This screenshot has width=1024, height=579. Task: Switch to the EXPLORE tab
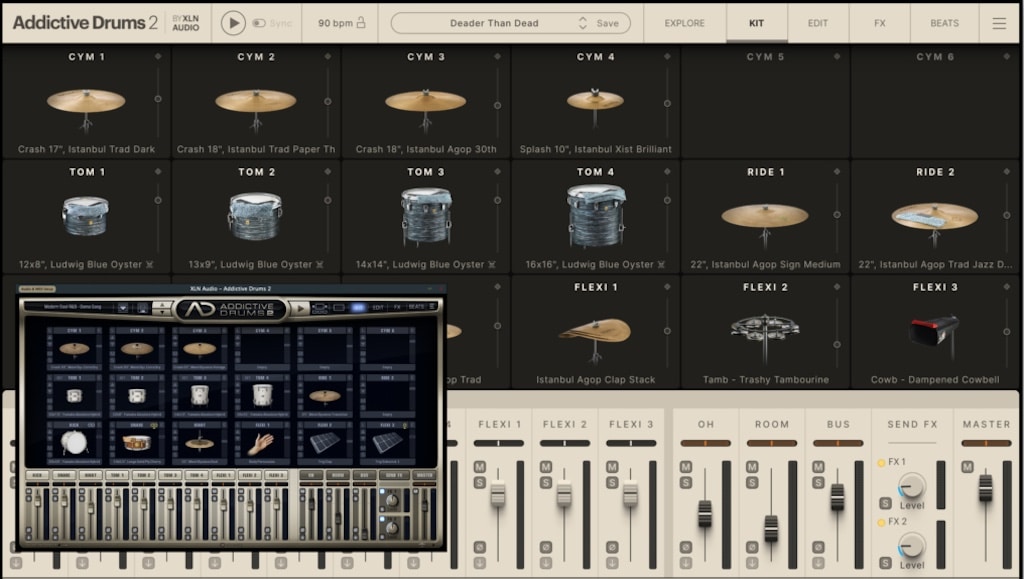click(x=684, y=23)
